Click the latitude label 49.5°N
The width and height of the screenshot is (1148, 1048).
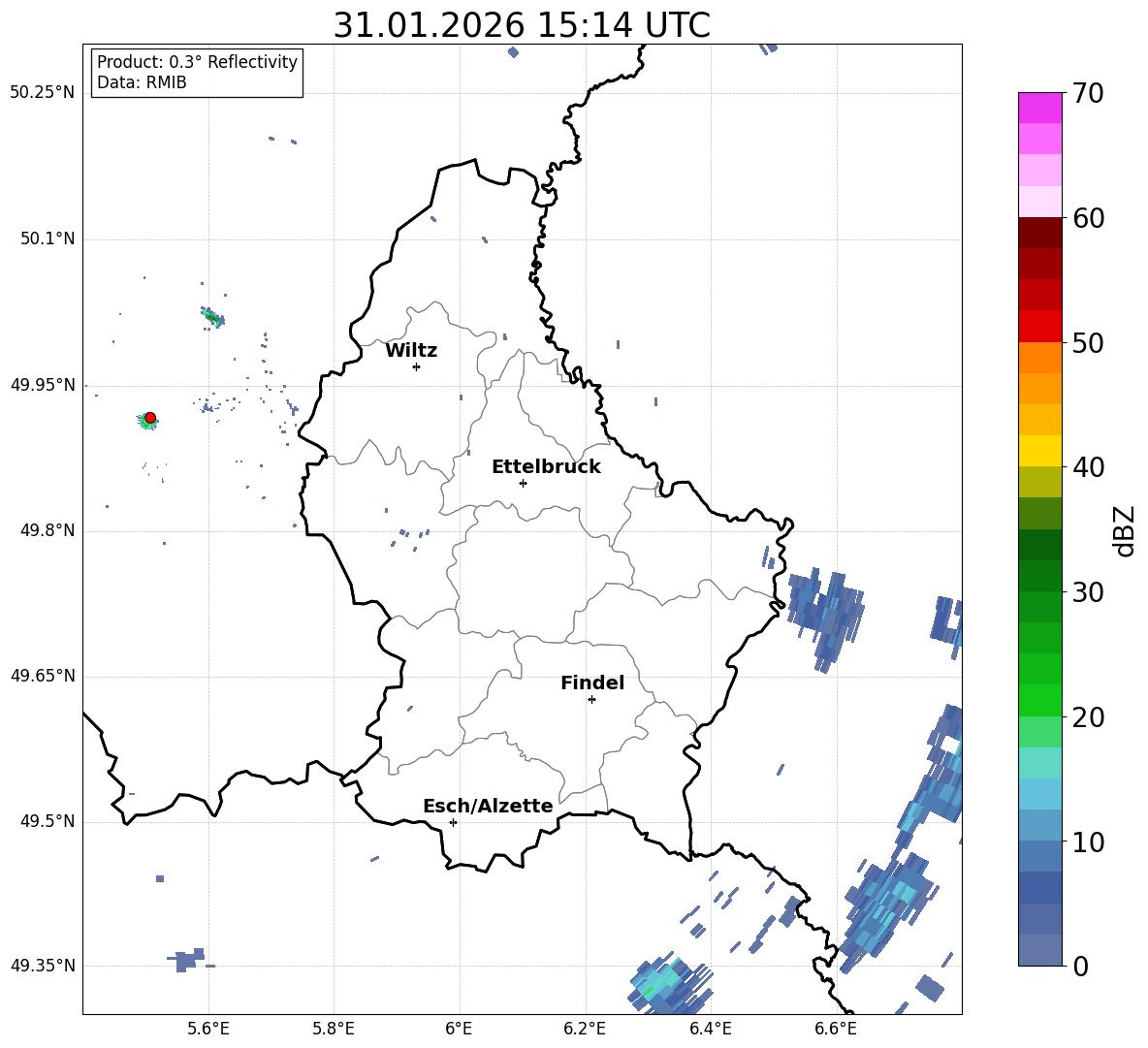[47, 821]
